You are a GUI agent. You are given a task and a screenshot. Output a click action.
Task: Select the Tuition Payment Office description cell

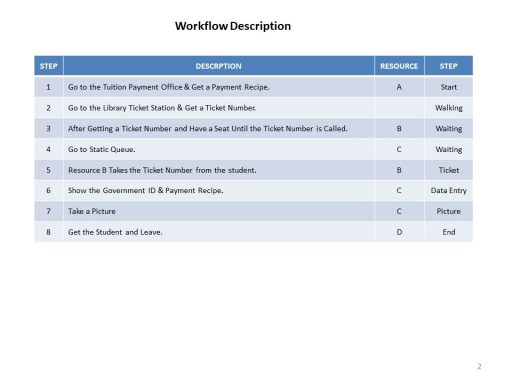pyautogui.click(x=219, y=87)
